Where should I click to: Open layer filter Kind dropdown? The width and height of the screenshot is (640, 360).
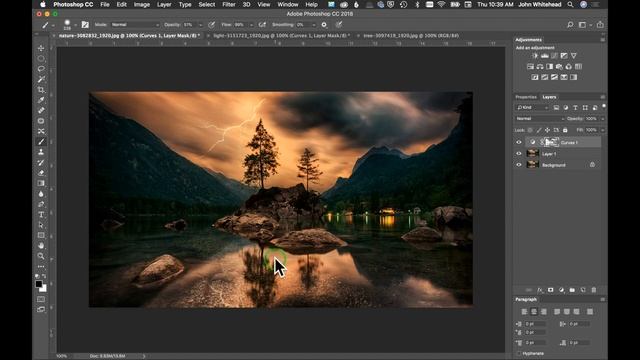[533, 107]
